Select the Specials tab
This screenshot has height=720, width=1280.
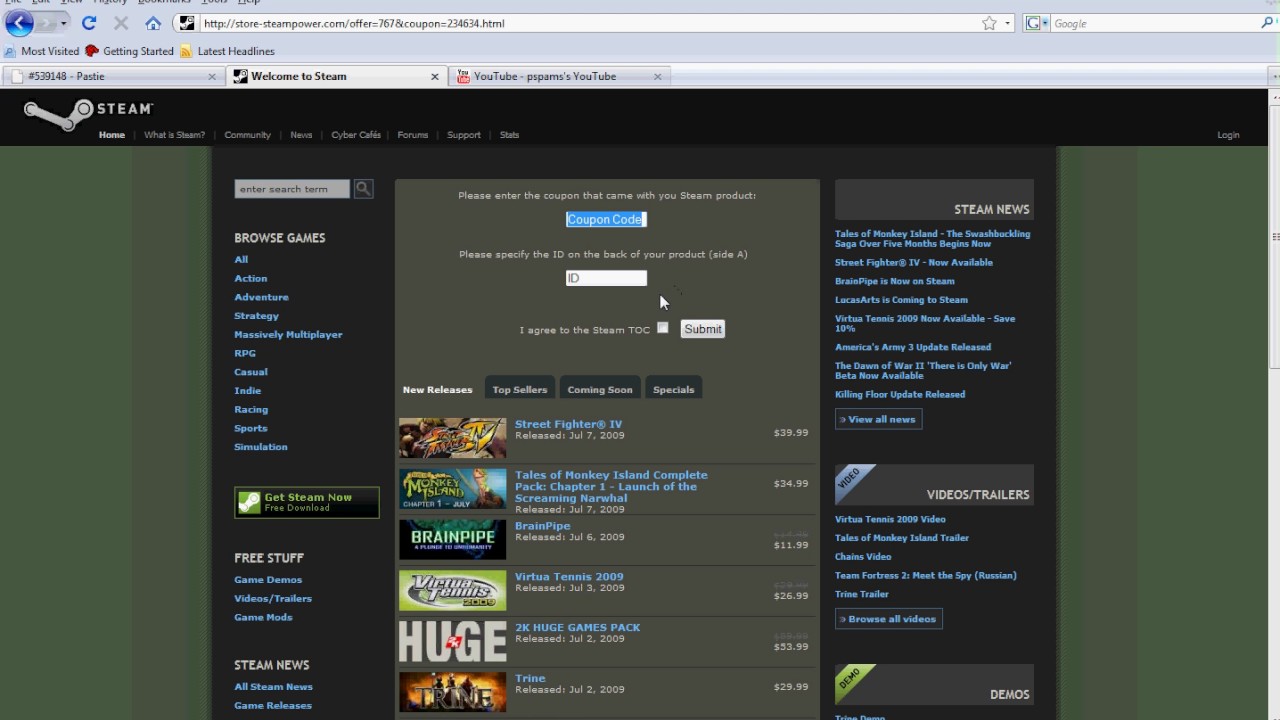point(673,389)
